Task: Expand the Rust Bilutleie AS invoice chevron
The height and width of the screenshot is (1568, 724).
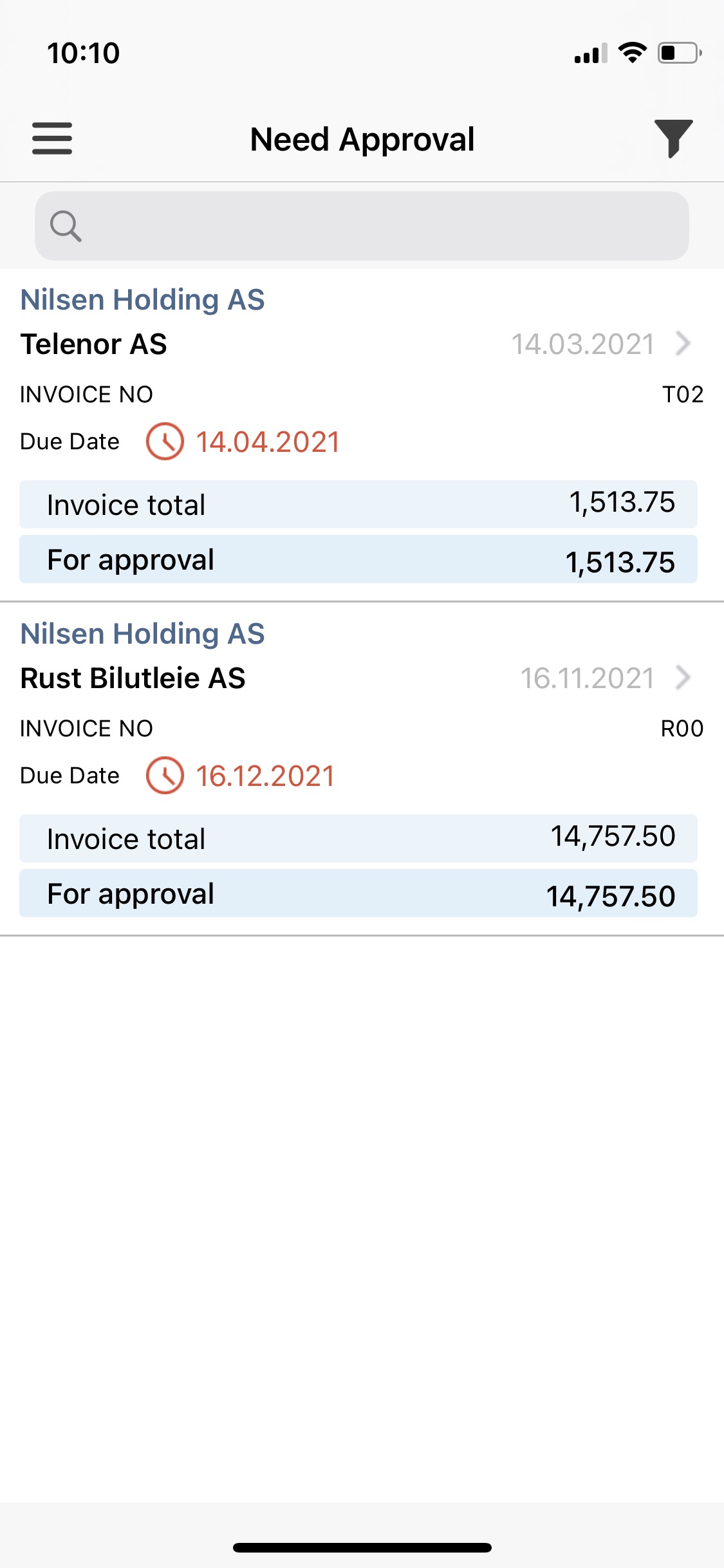Action: point(683,678)
